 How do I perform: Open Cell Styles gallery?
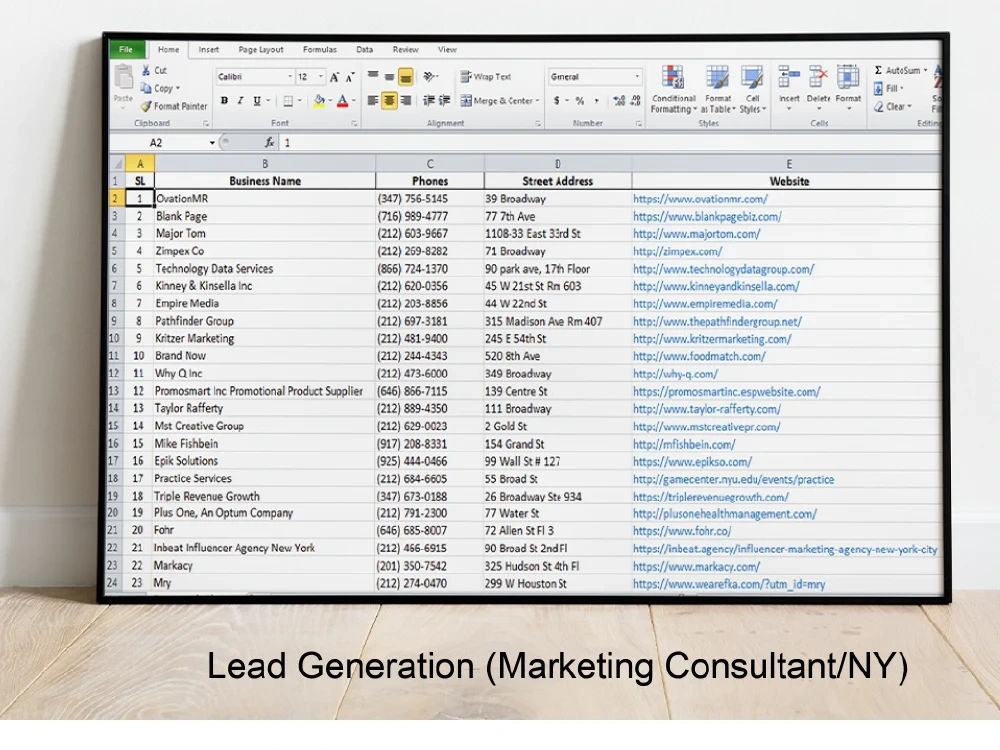(753, 89)
